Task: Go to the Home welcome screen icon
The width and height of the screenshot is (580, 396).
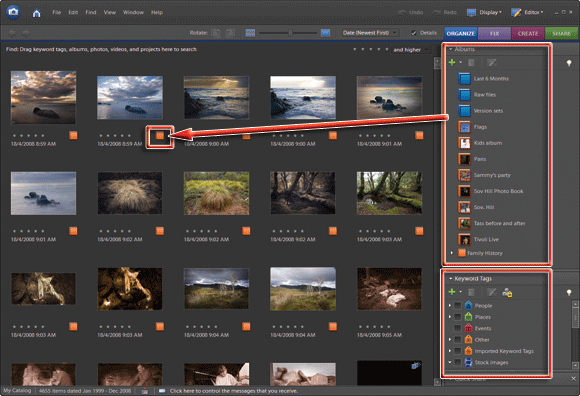Action: tap(36, 13)
